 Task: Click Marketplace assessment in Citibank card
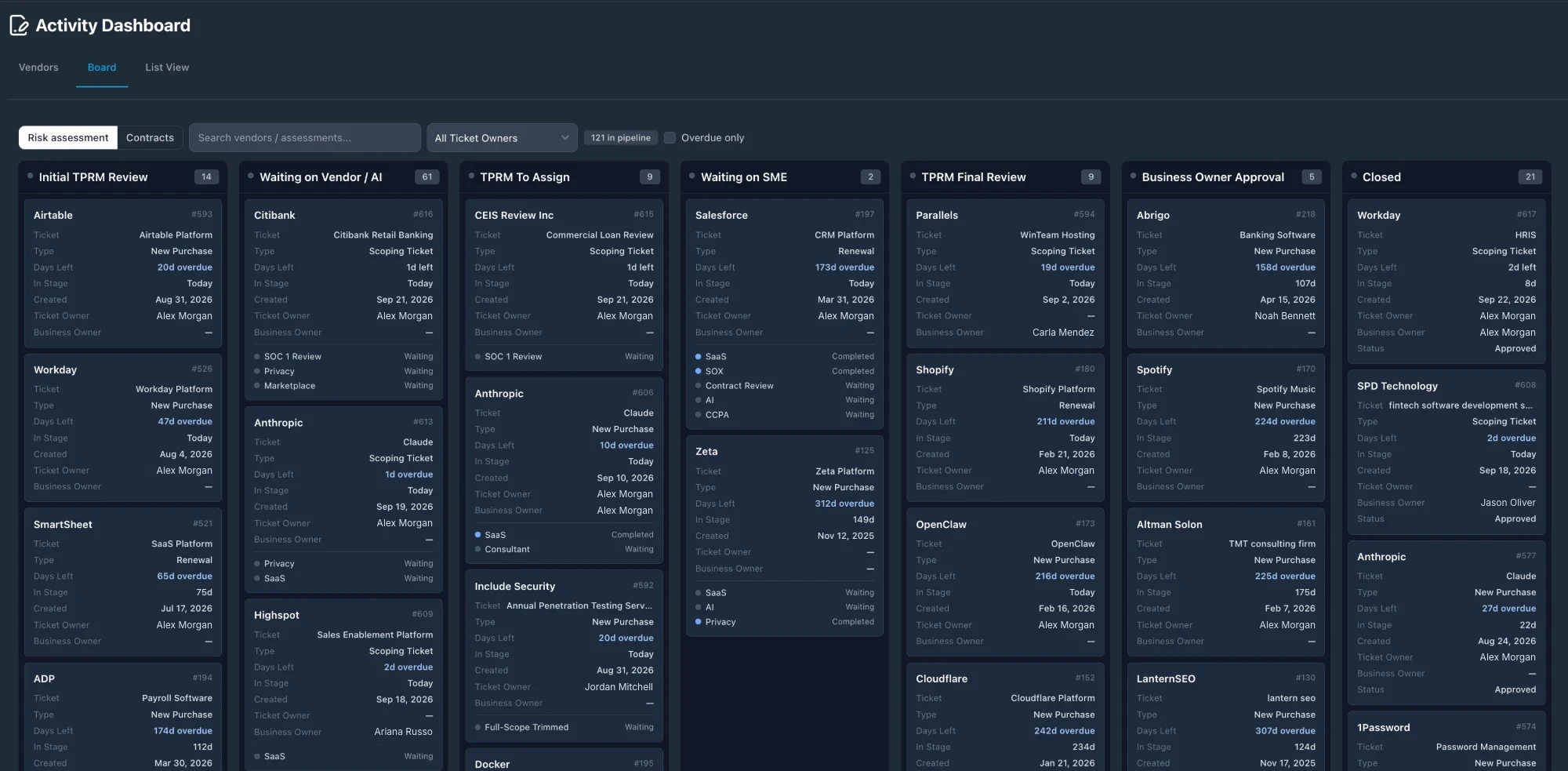289,386
